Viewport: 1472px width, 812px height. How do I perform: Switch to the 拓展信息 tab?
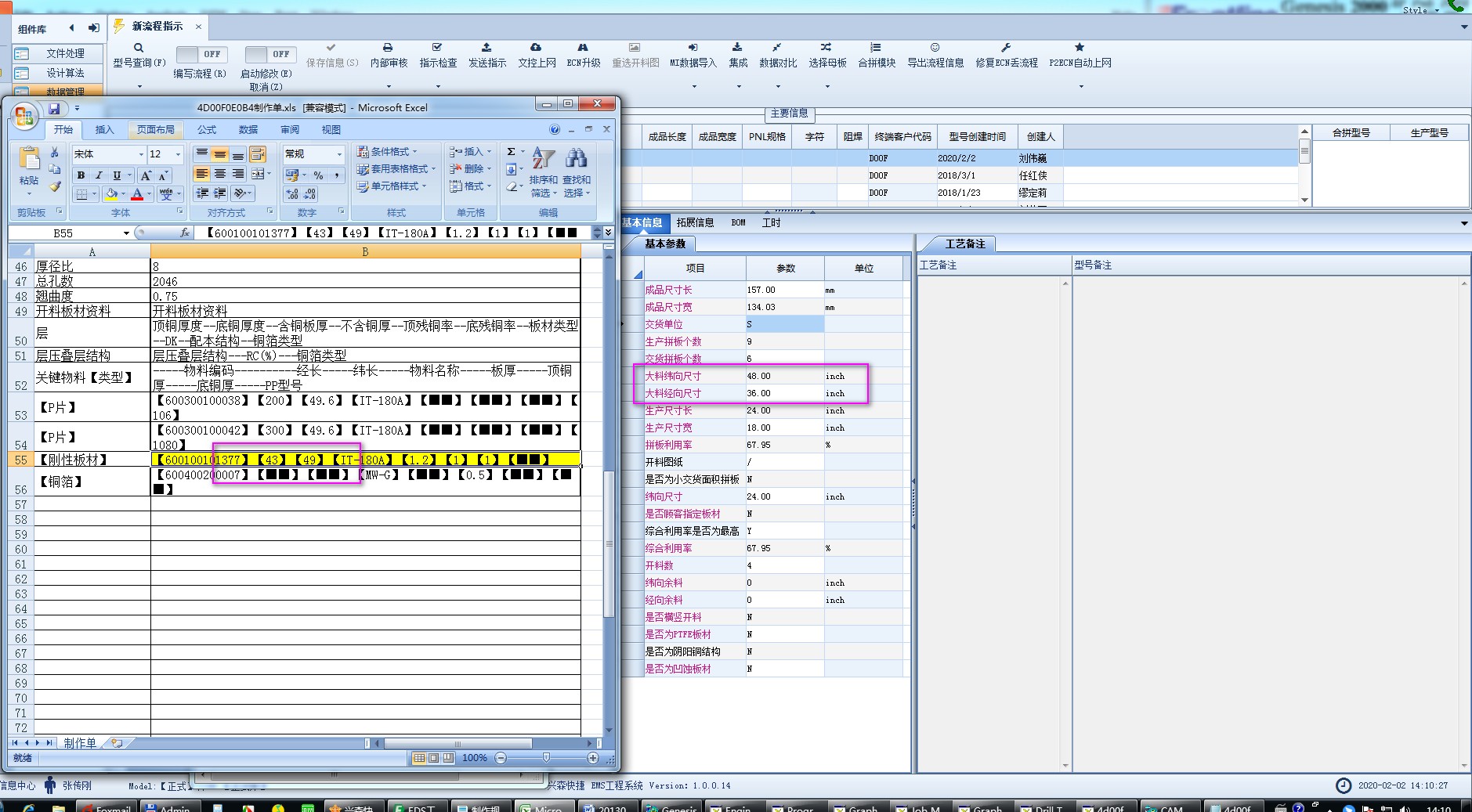point(695,223)
